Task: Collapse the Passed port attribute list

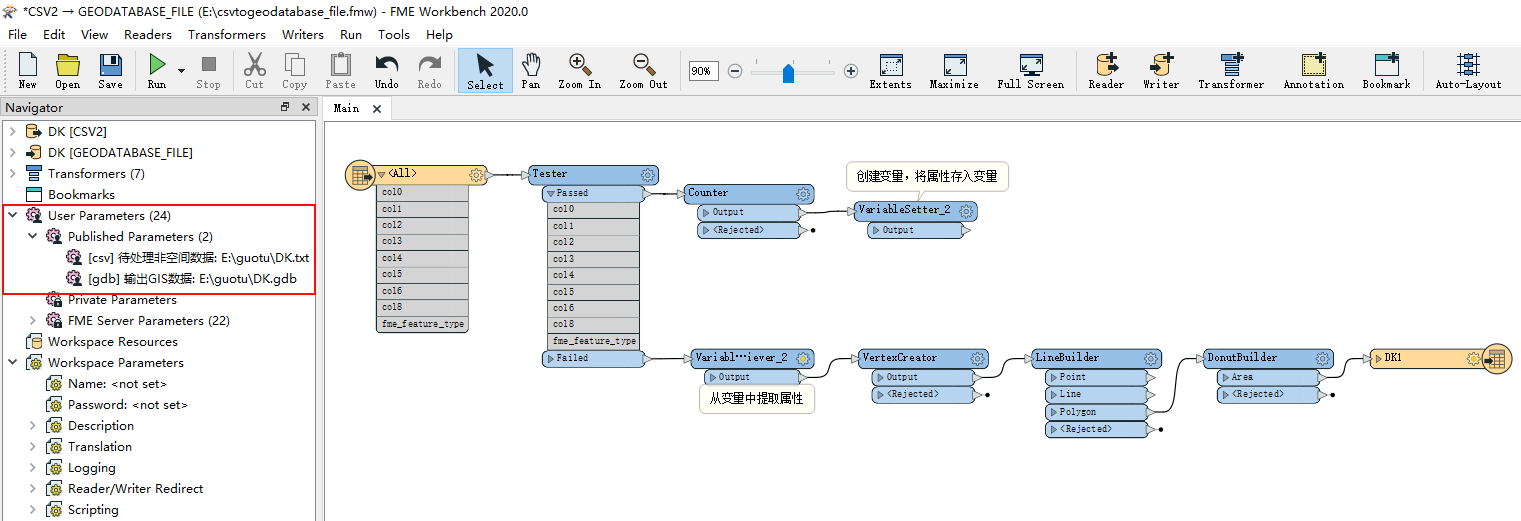Action: click(550, 193)
